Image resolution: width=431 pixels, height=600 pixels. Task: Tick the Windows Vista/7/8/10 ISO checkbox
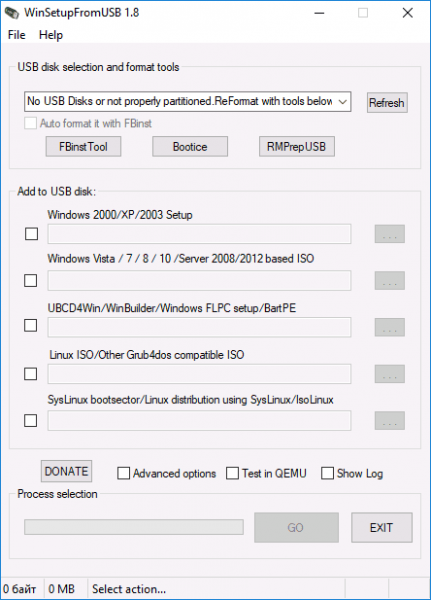tap(31, 280)
